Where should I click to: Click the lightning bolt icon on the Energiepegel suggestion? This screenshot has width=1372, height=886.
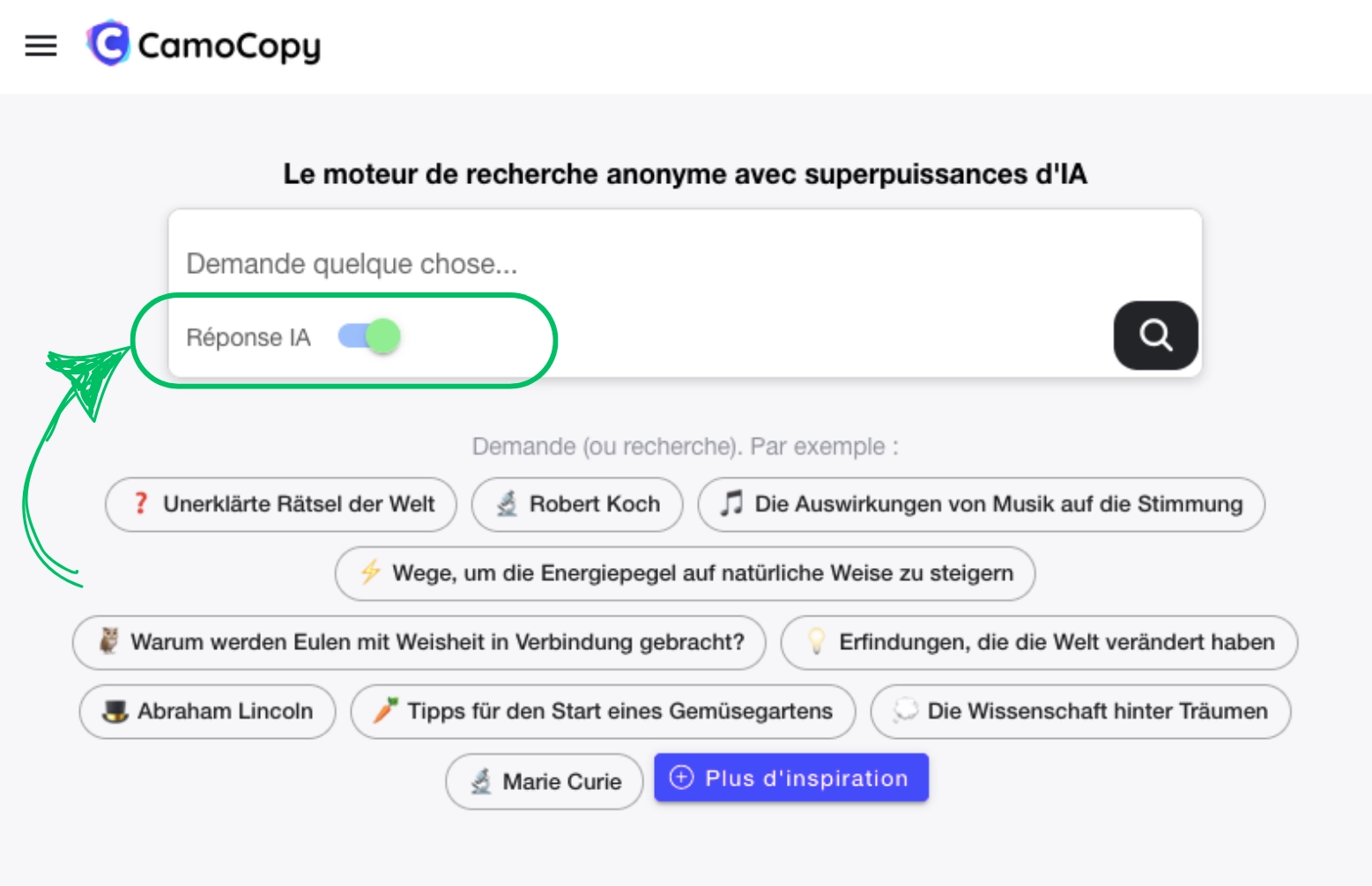coord(370,572)
